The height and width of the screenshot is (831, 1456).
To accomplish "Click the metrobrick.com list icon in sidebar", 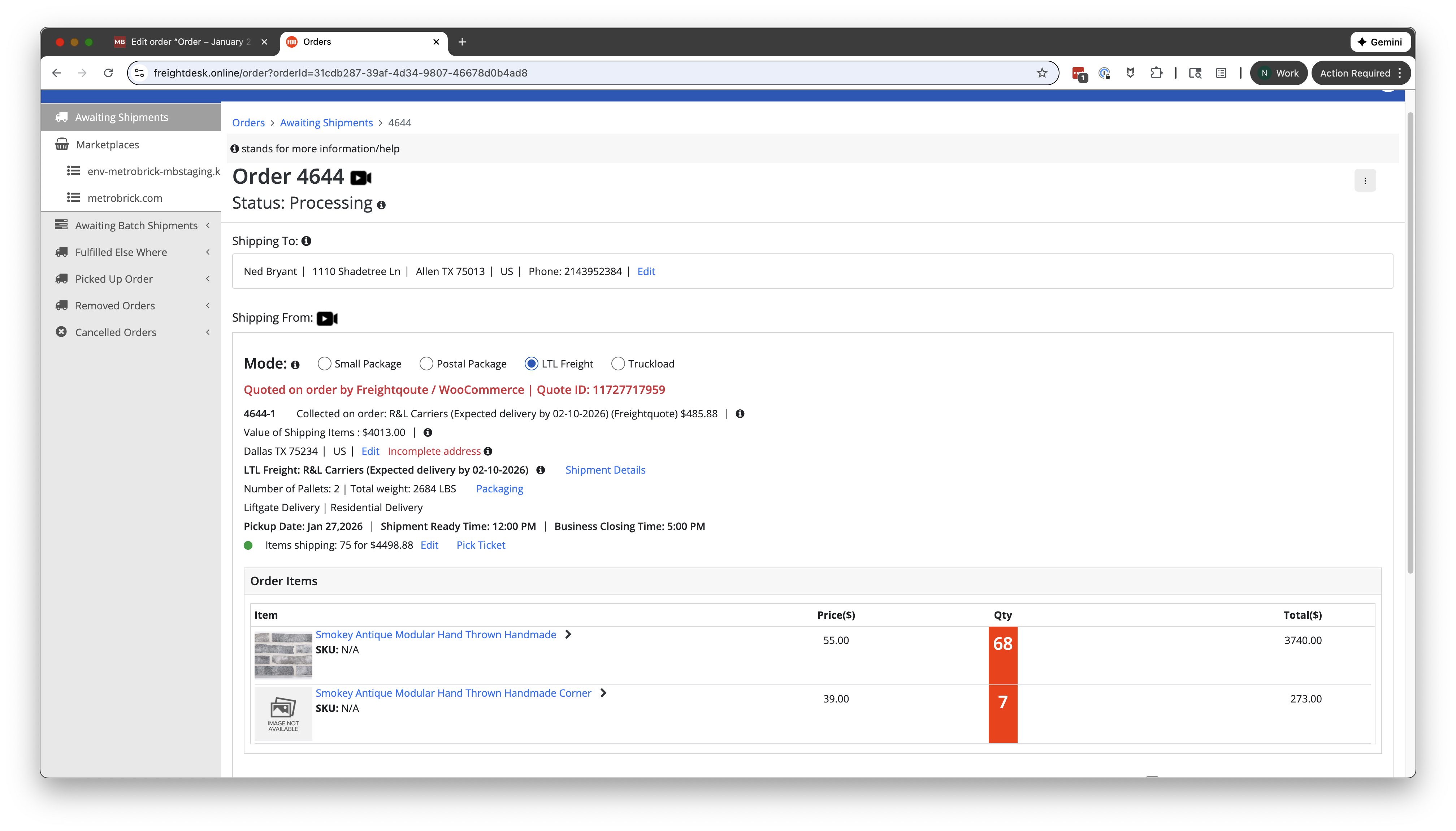I will (x=74, y=197).
